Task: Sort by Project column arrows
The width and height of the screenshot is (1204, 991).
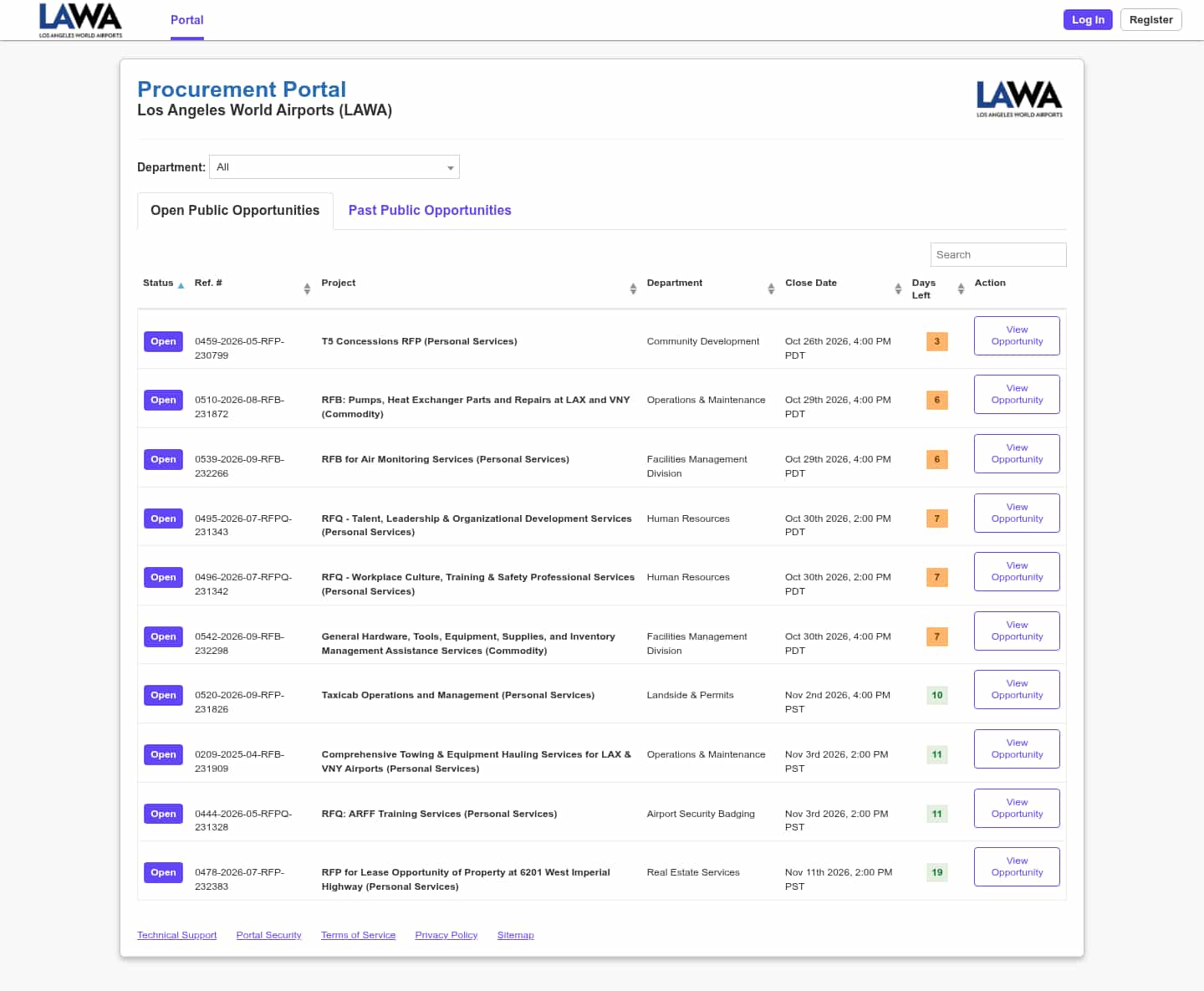Action: [633, 289]
